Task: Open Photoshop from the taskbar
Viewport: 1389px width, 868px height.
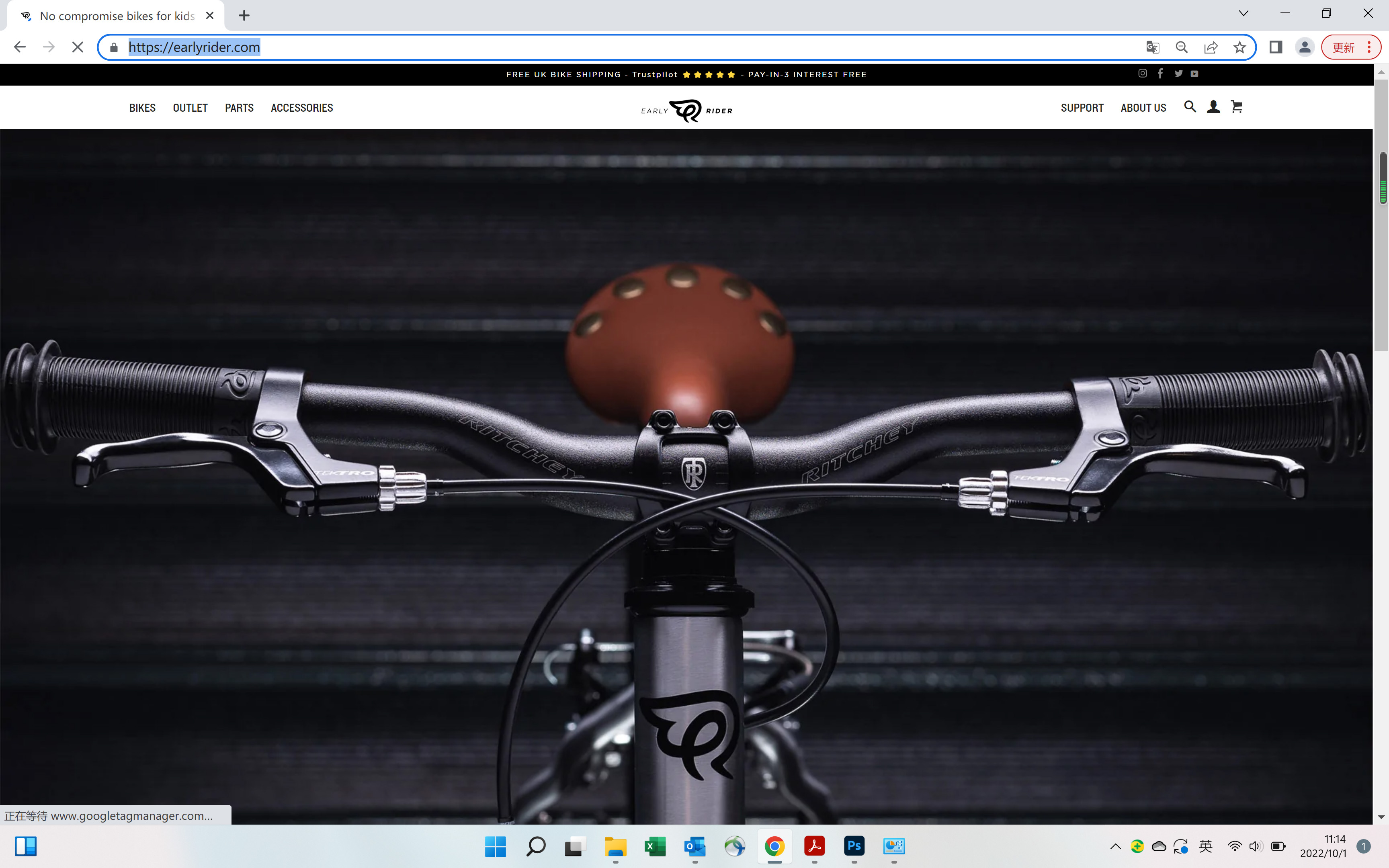Action: [x=854, y=846]
